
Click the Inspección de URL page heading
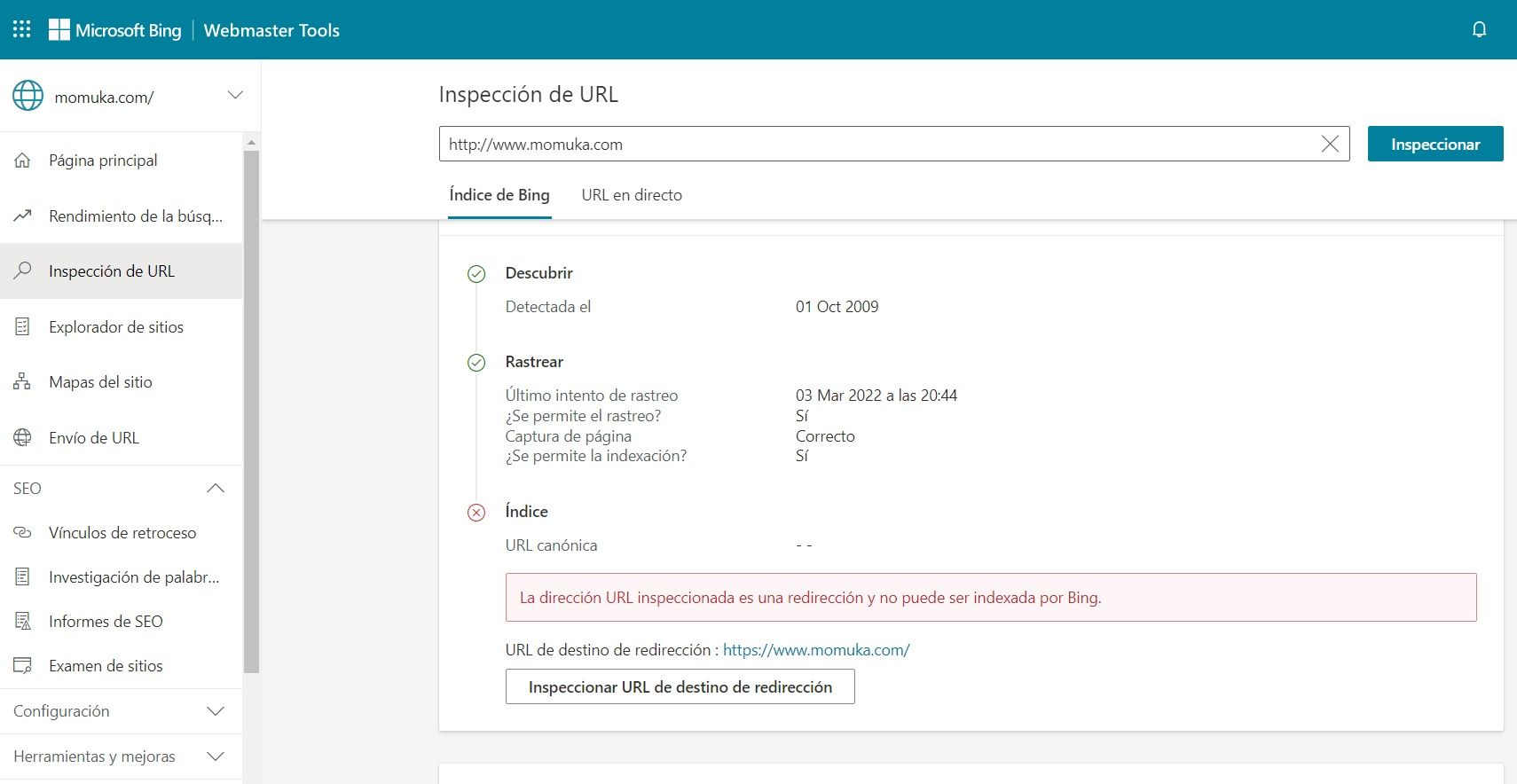pyautogui.click(x=529, y=94)
